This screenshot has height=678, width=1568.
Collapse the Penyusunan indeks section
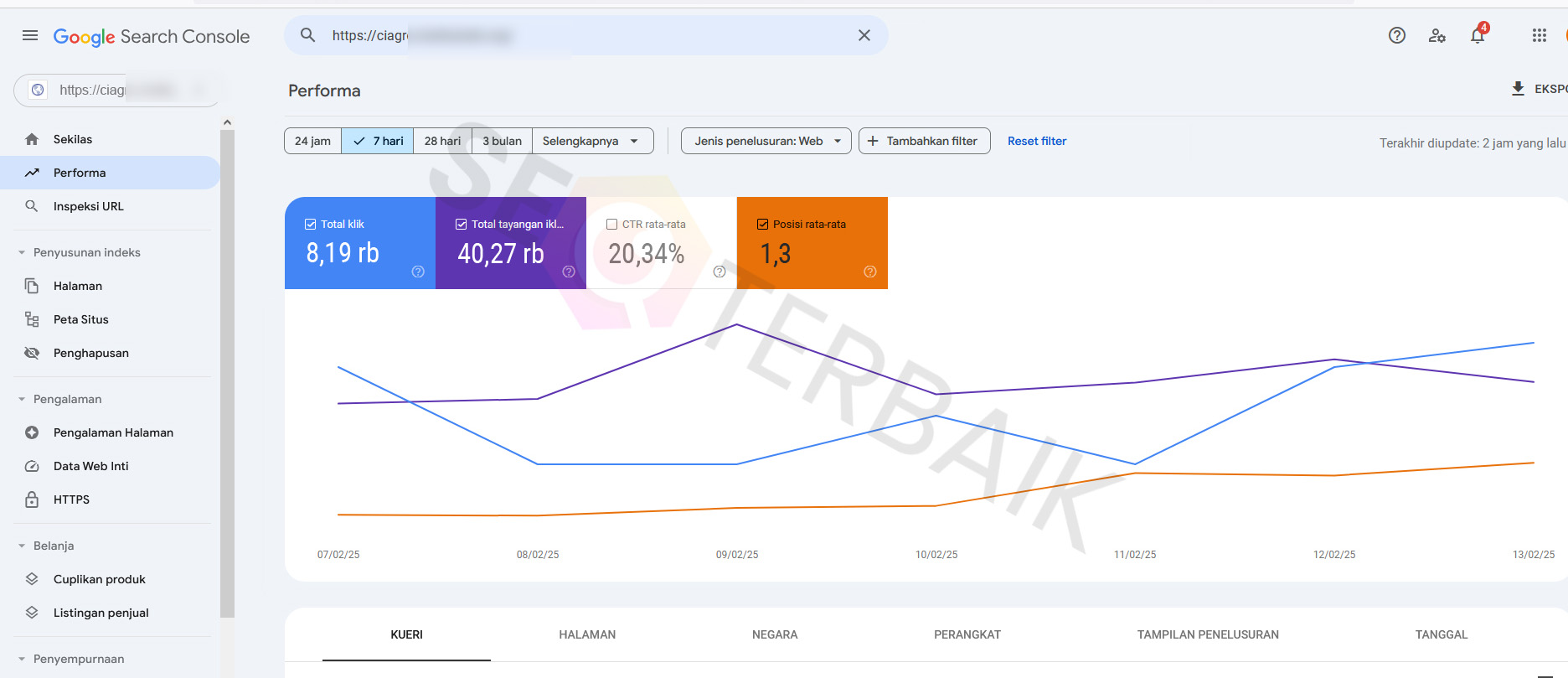pyautogui.click(x=23, y=252)
